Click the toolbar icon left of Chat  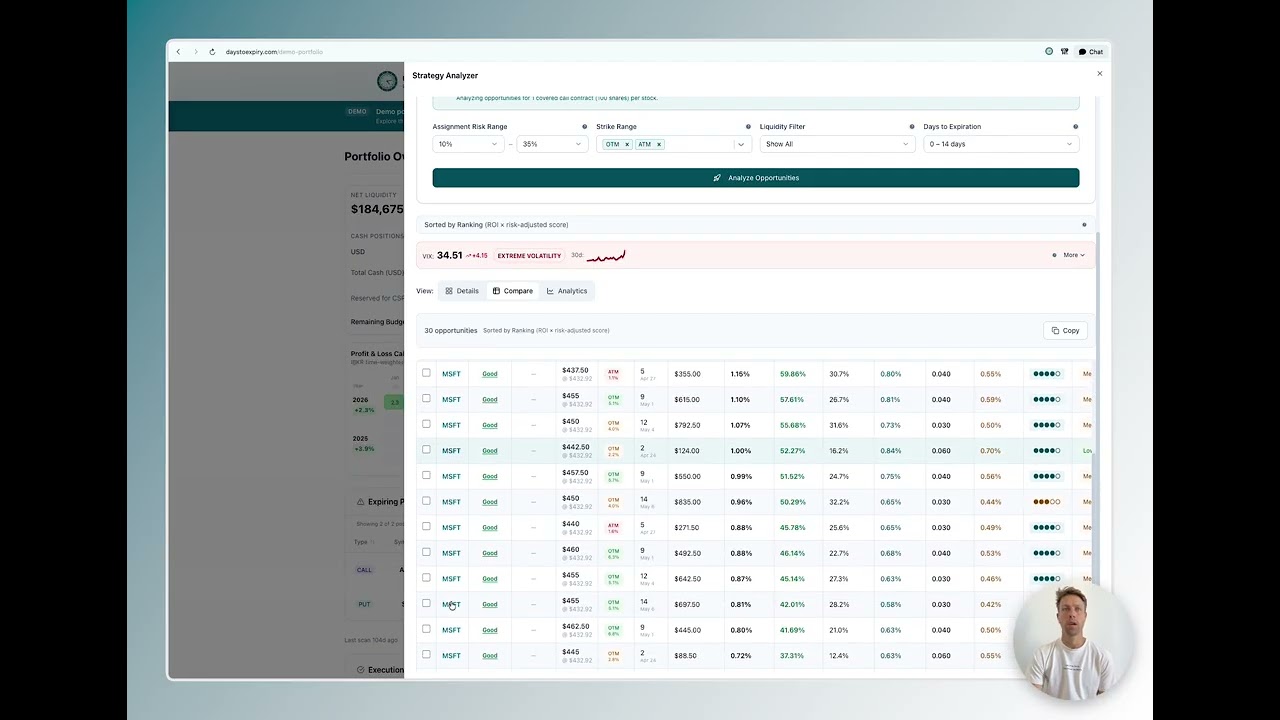[x=1065, y=52]
